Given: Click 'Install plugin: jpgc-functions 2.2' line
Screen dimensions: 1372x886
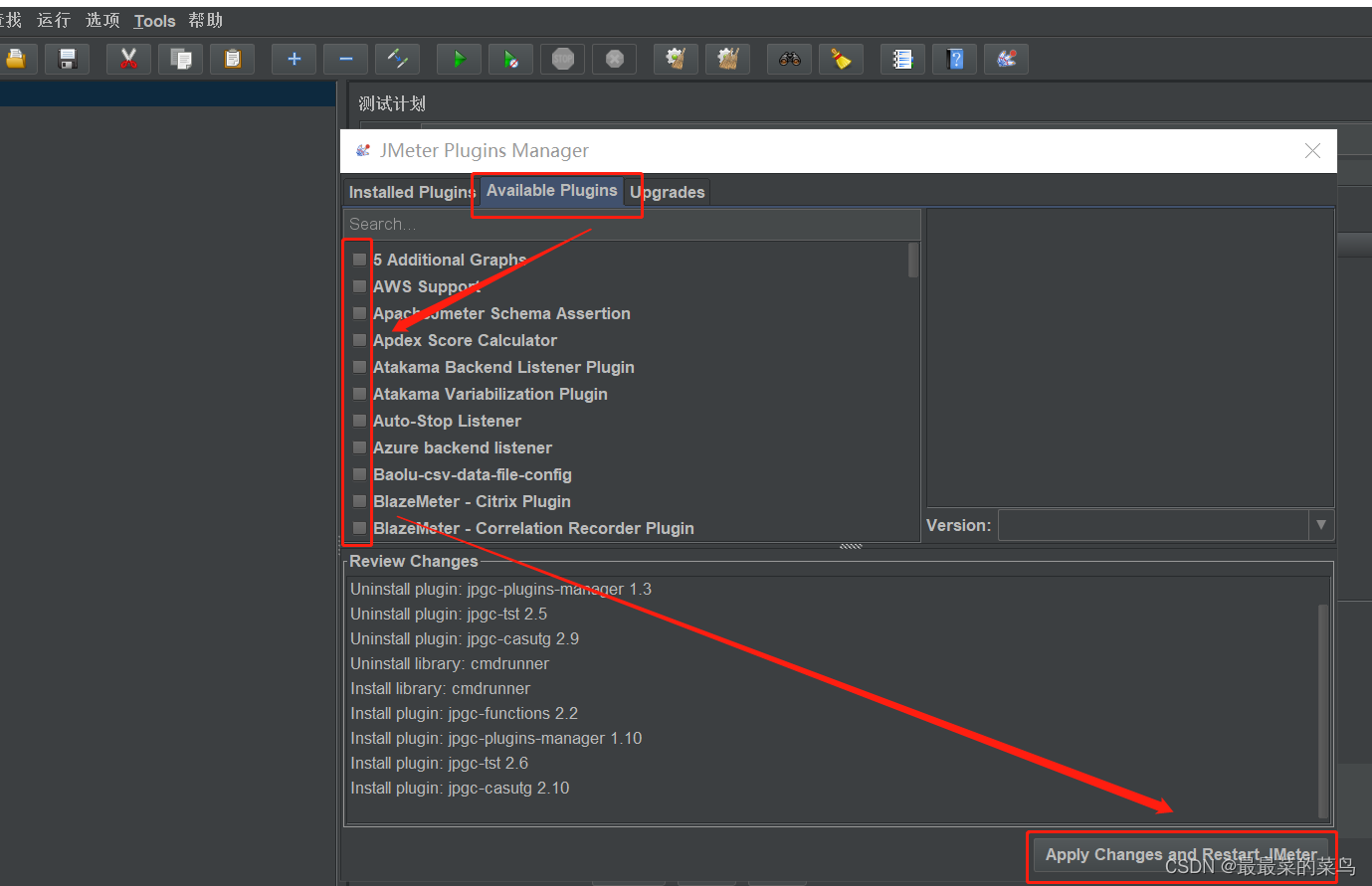Looking at the screenshot, I should pyautogui.click(x=464, y=713).
